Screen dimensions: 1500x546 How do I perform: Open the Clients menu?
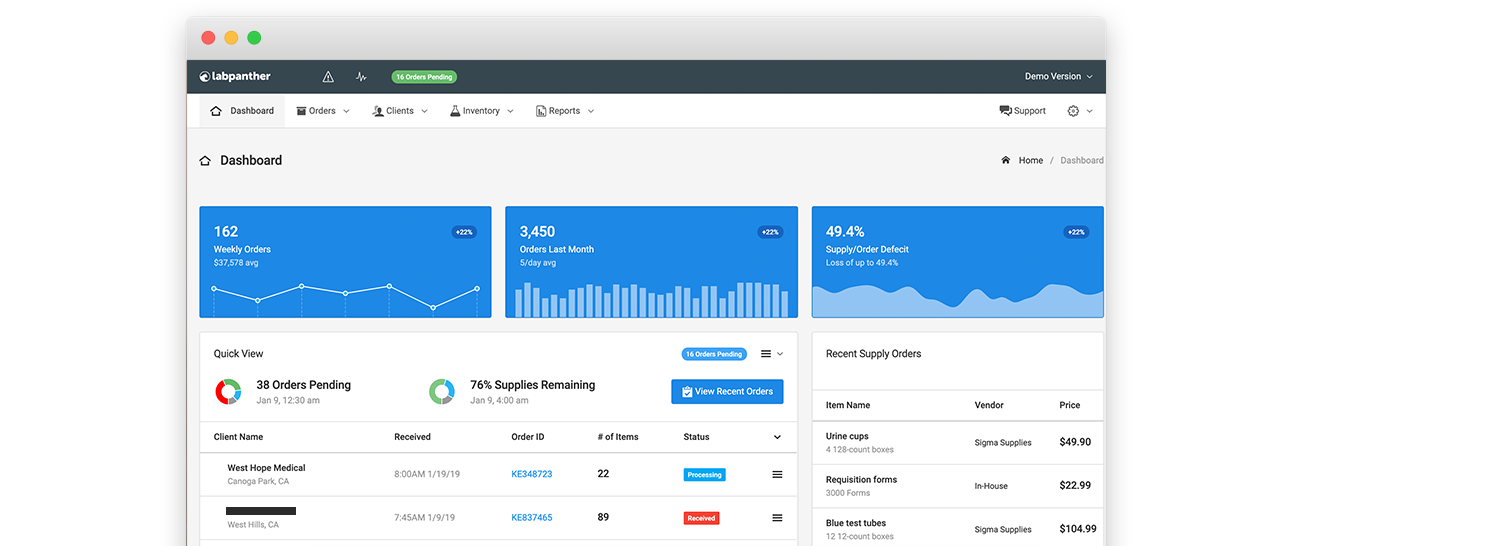400,111
